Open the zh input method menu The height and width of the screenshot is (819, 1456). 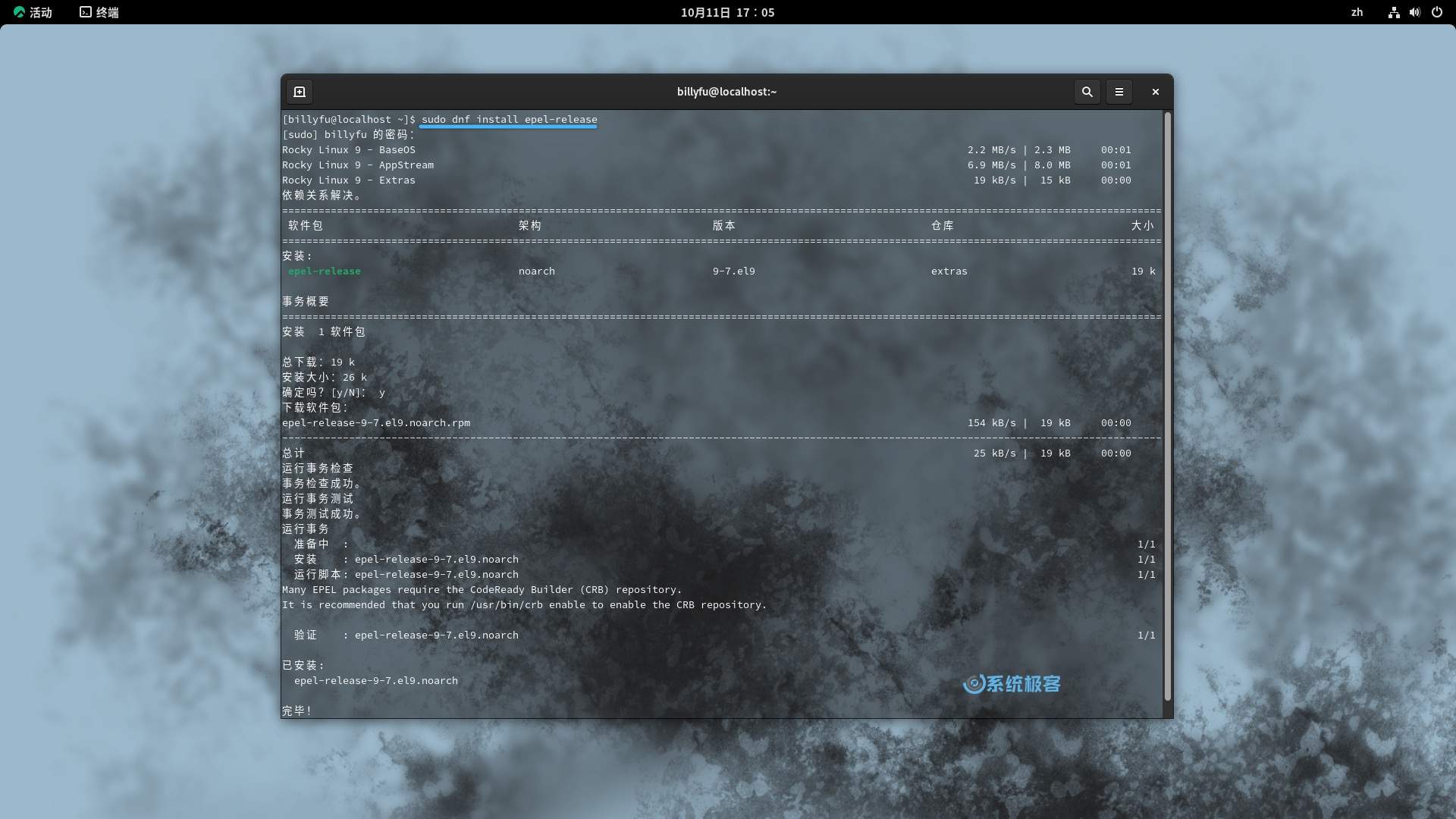point(1357,12)
